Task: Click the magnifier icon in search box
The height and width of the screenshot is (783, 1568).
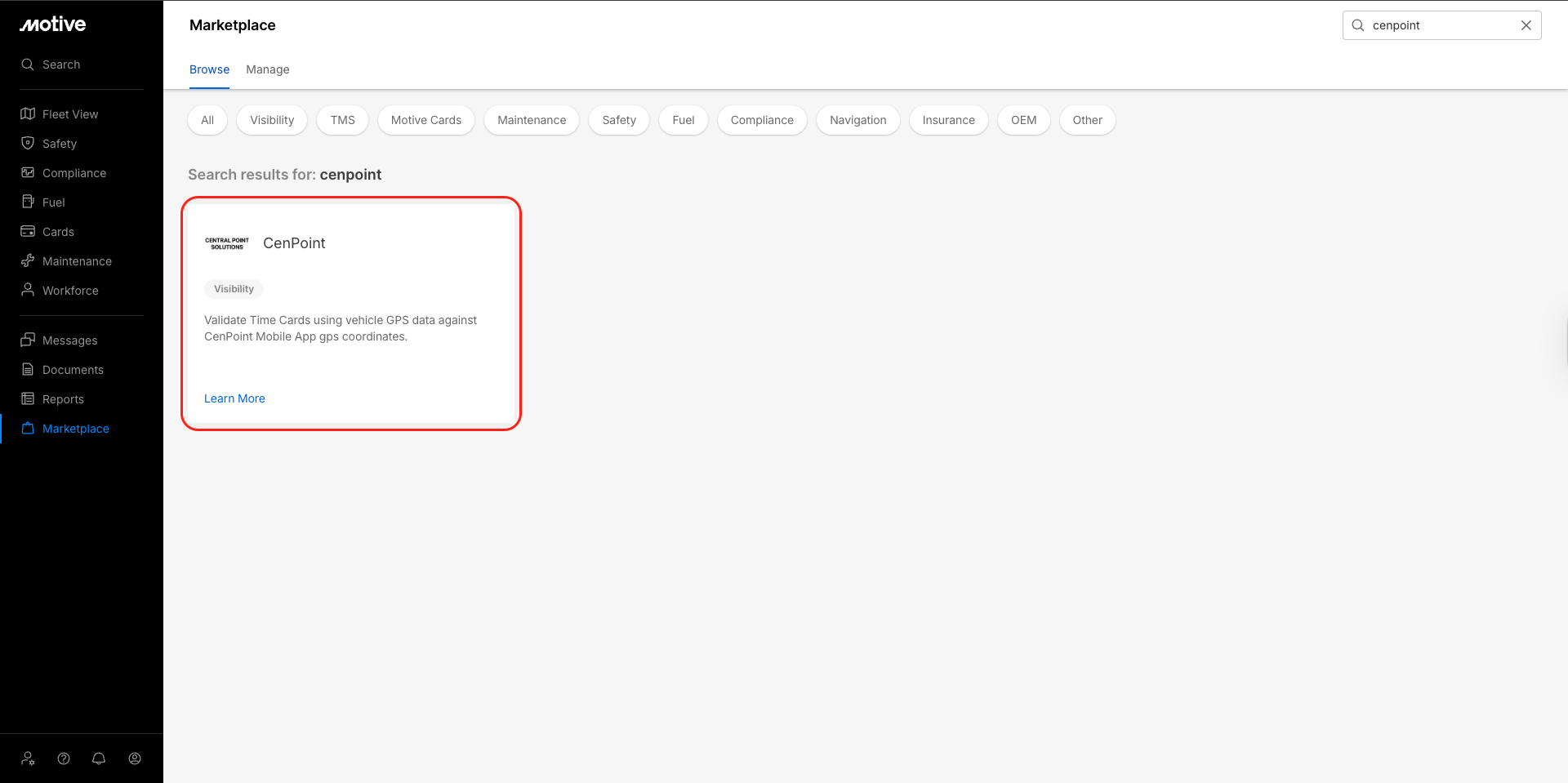Action: [1358, 25]
